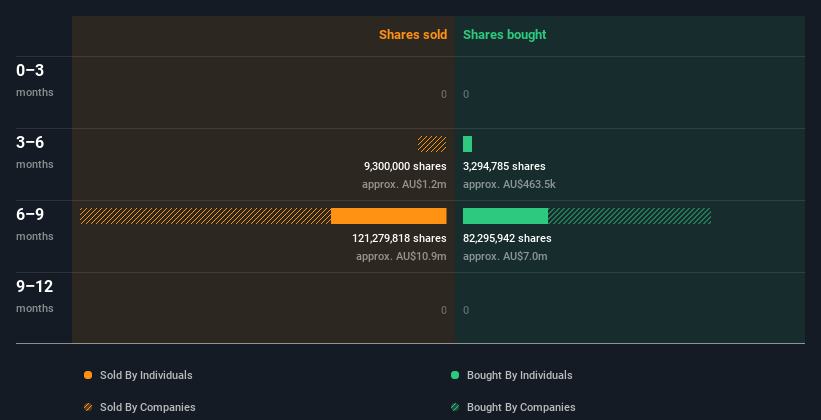The image size is (821, 420).
Task: Click the 0–3 months row label
Action: 35,80
